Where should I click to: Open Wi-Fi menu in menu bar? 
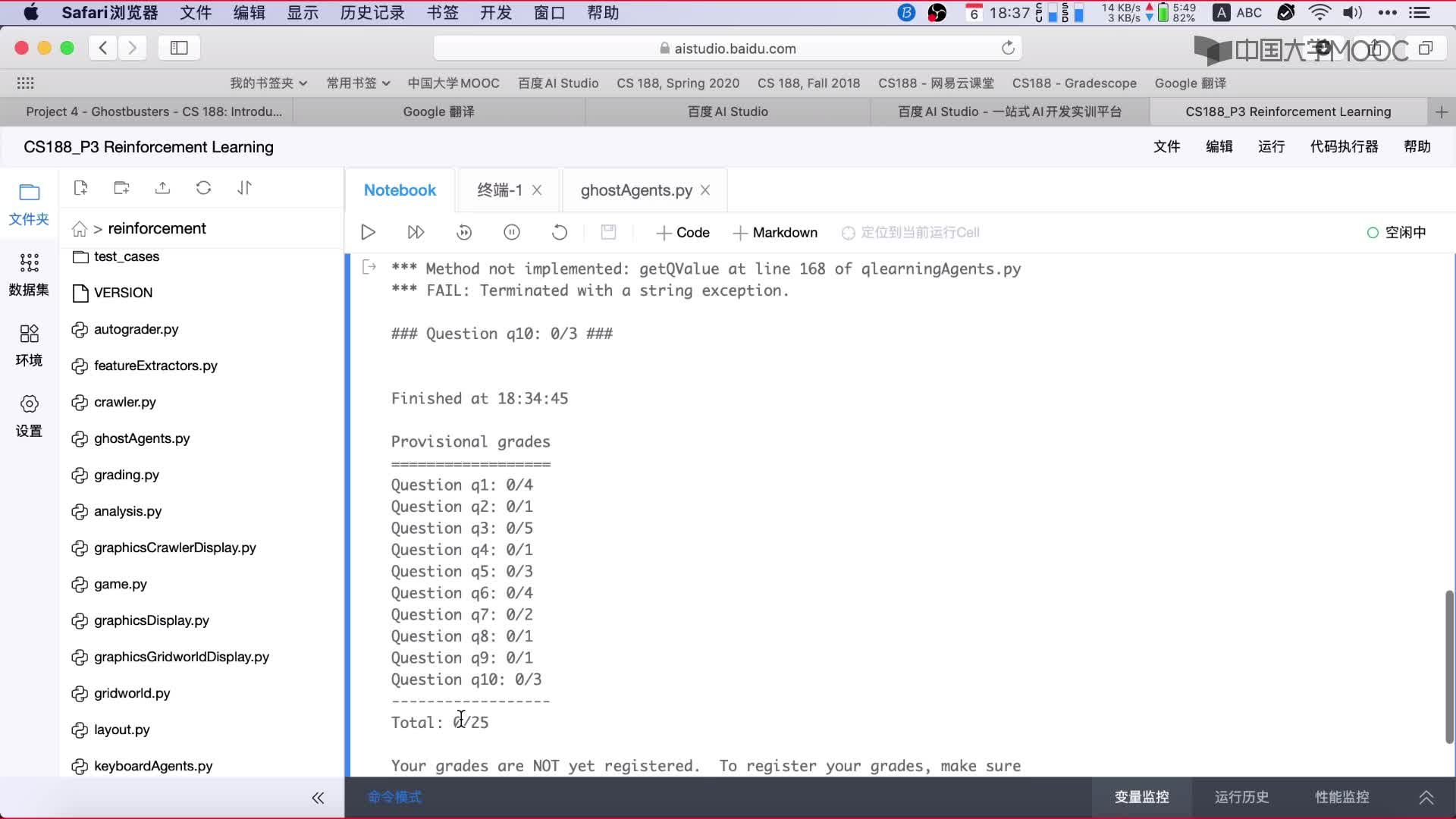[x=1319, y=12]
